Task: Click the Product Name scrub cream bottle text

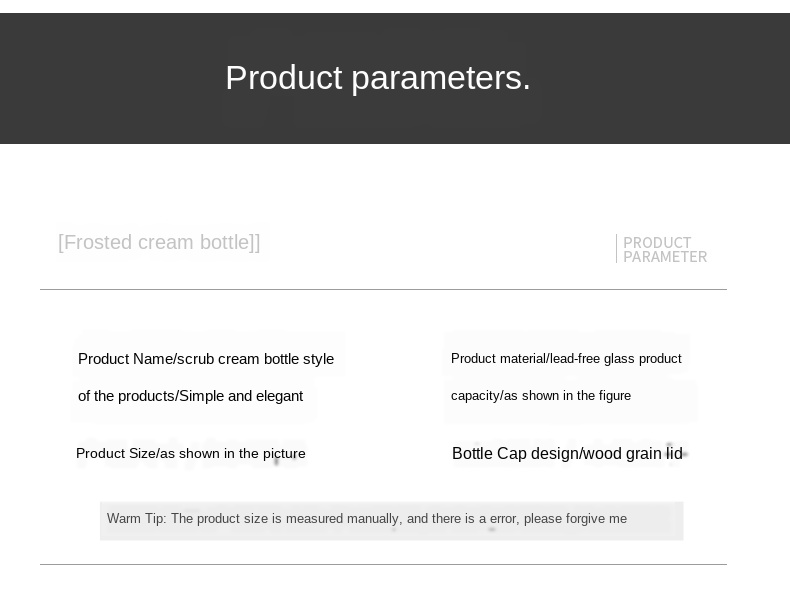Action: tap(206, 359)
